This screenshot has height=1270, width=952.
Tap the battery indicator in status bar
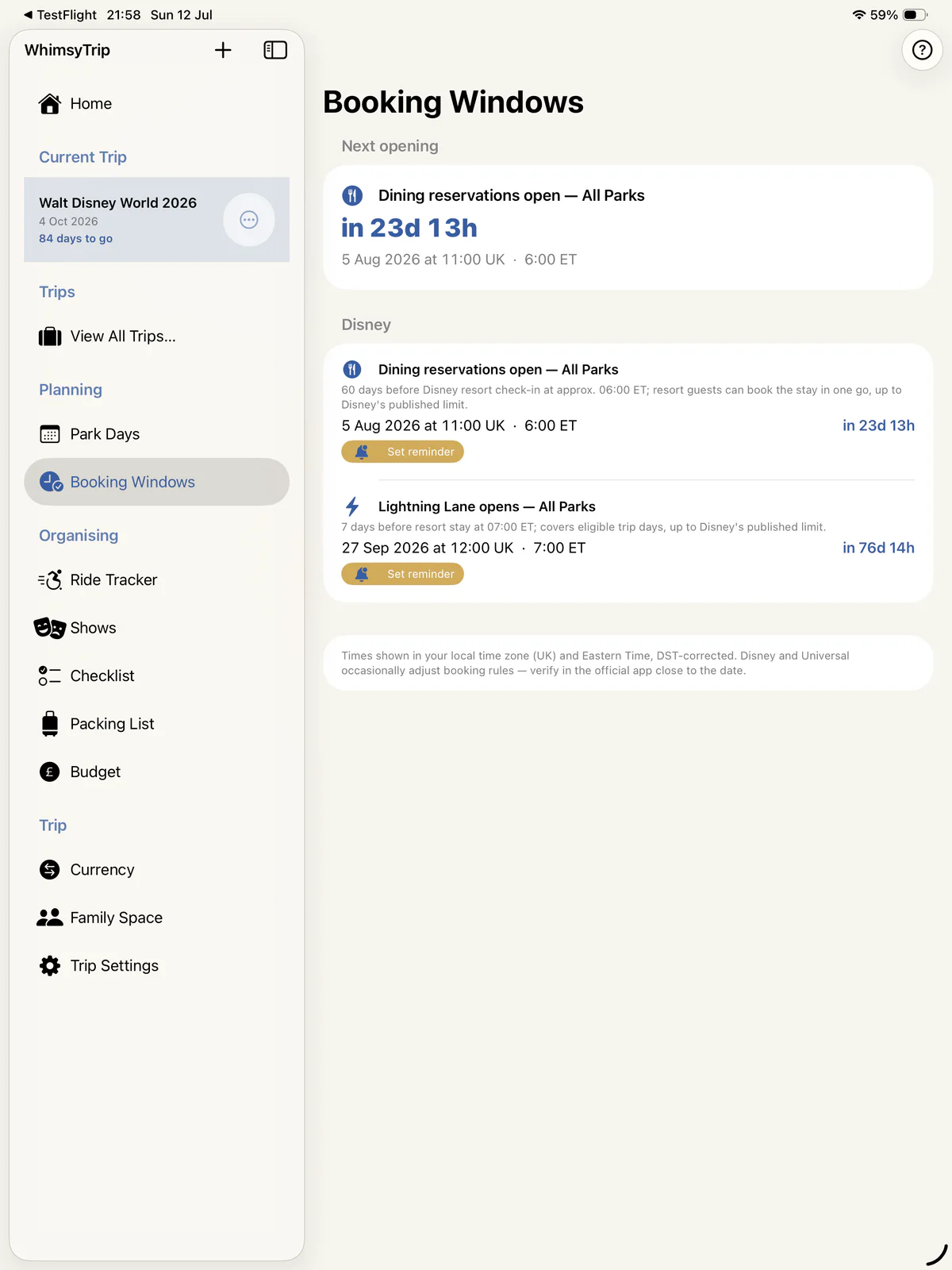coord(916,15)
